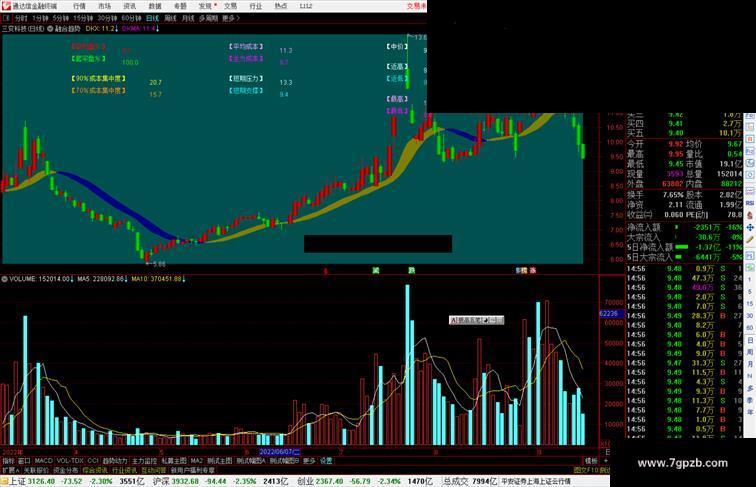Click the Tongdaxin app logo icon

[x=6, y=6]
